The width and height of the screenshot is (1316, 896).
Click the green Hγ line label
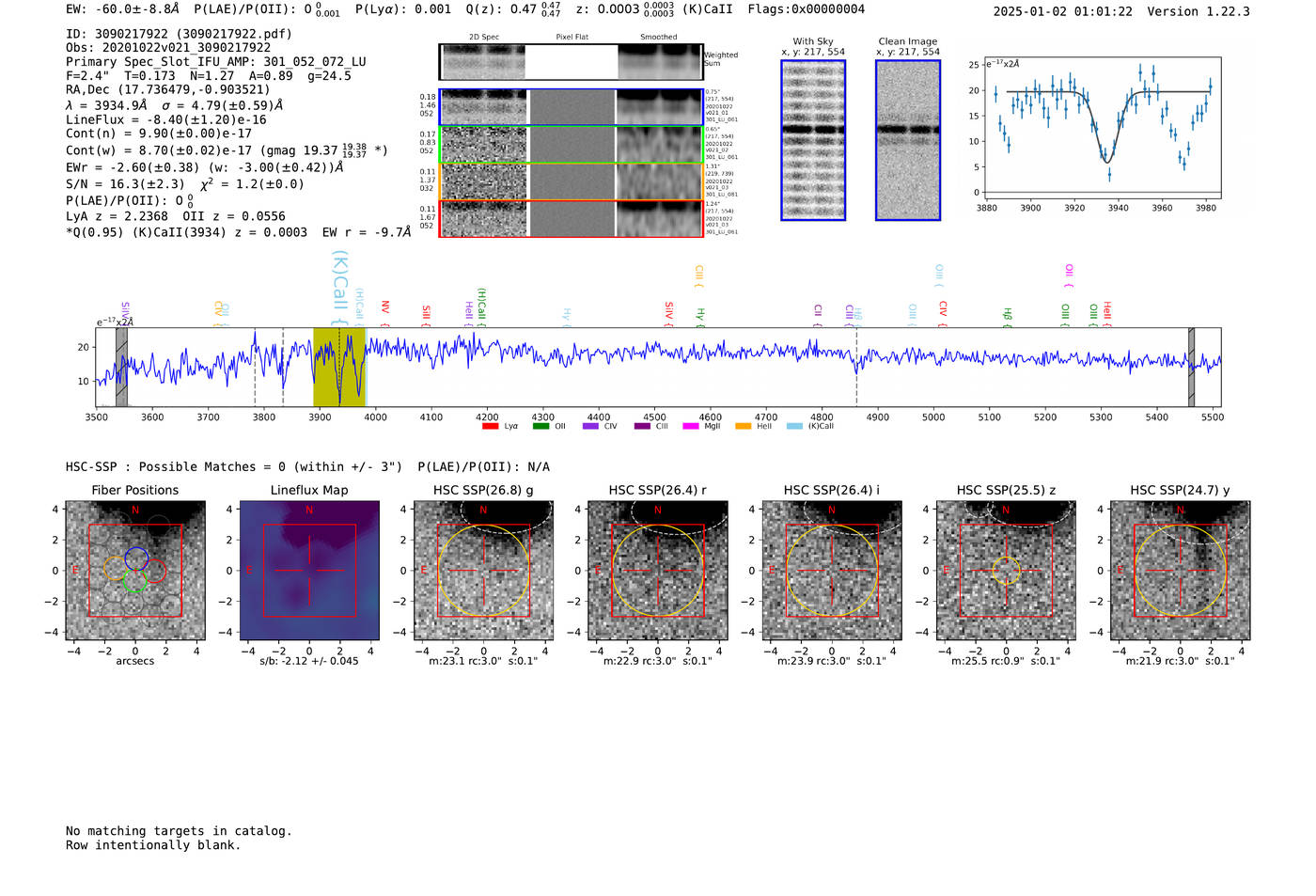[700, 317]
